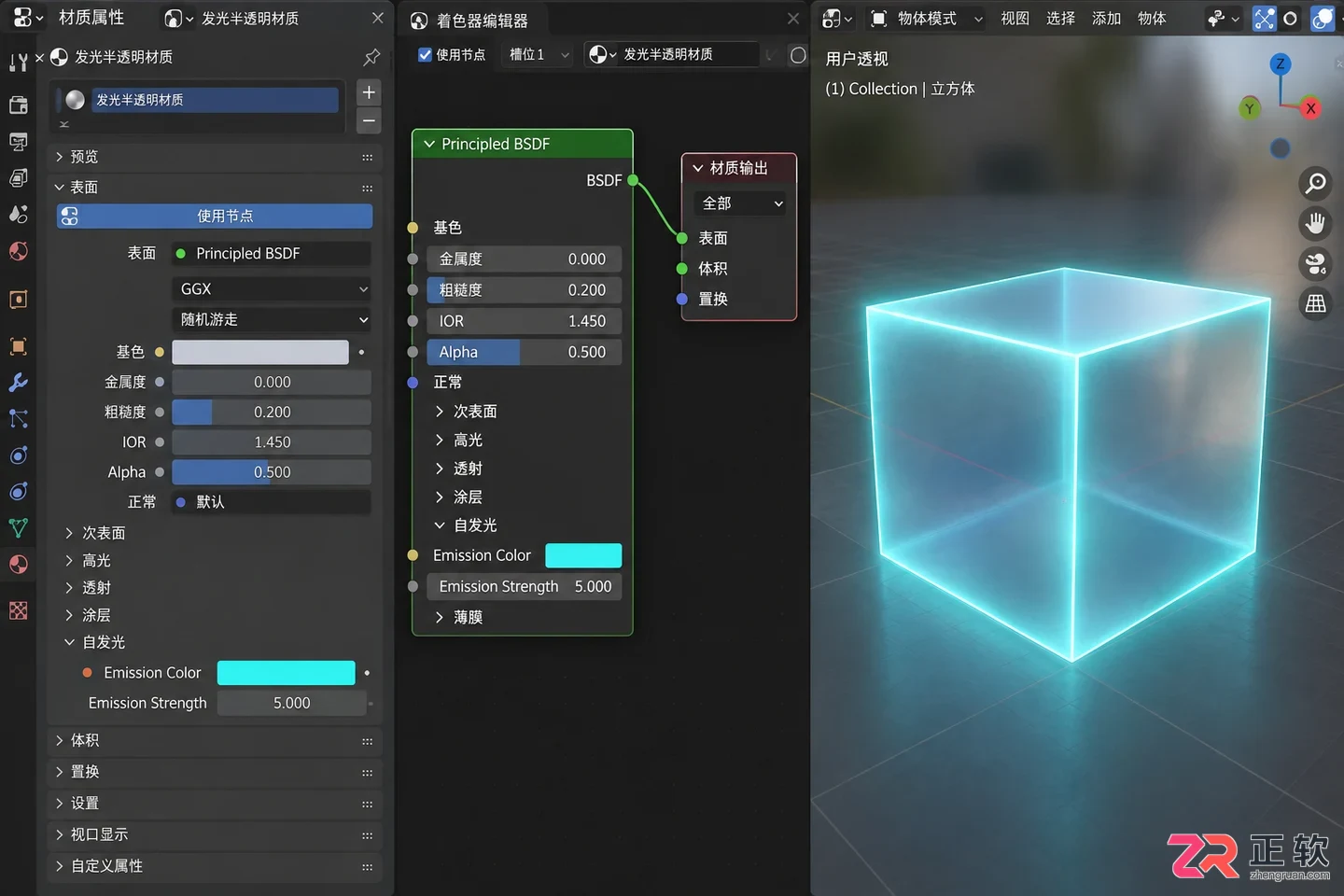Open the View Layer properties tab
The height and width of the screenshot is (896, 1344).
click(18, 177)
